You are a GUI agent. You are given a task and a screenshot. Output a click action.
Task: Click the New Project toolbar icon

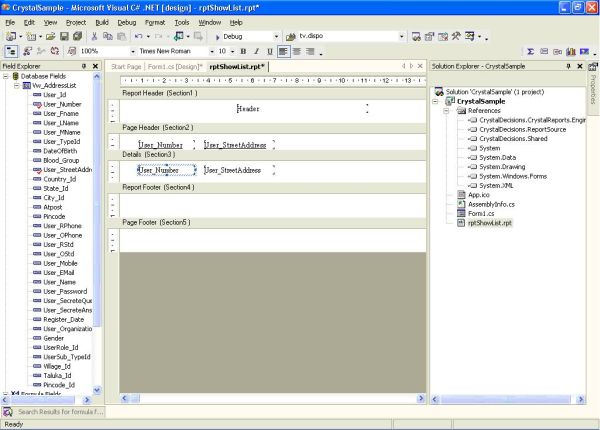(11, 36)
